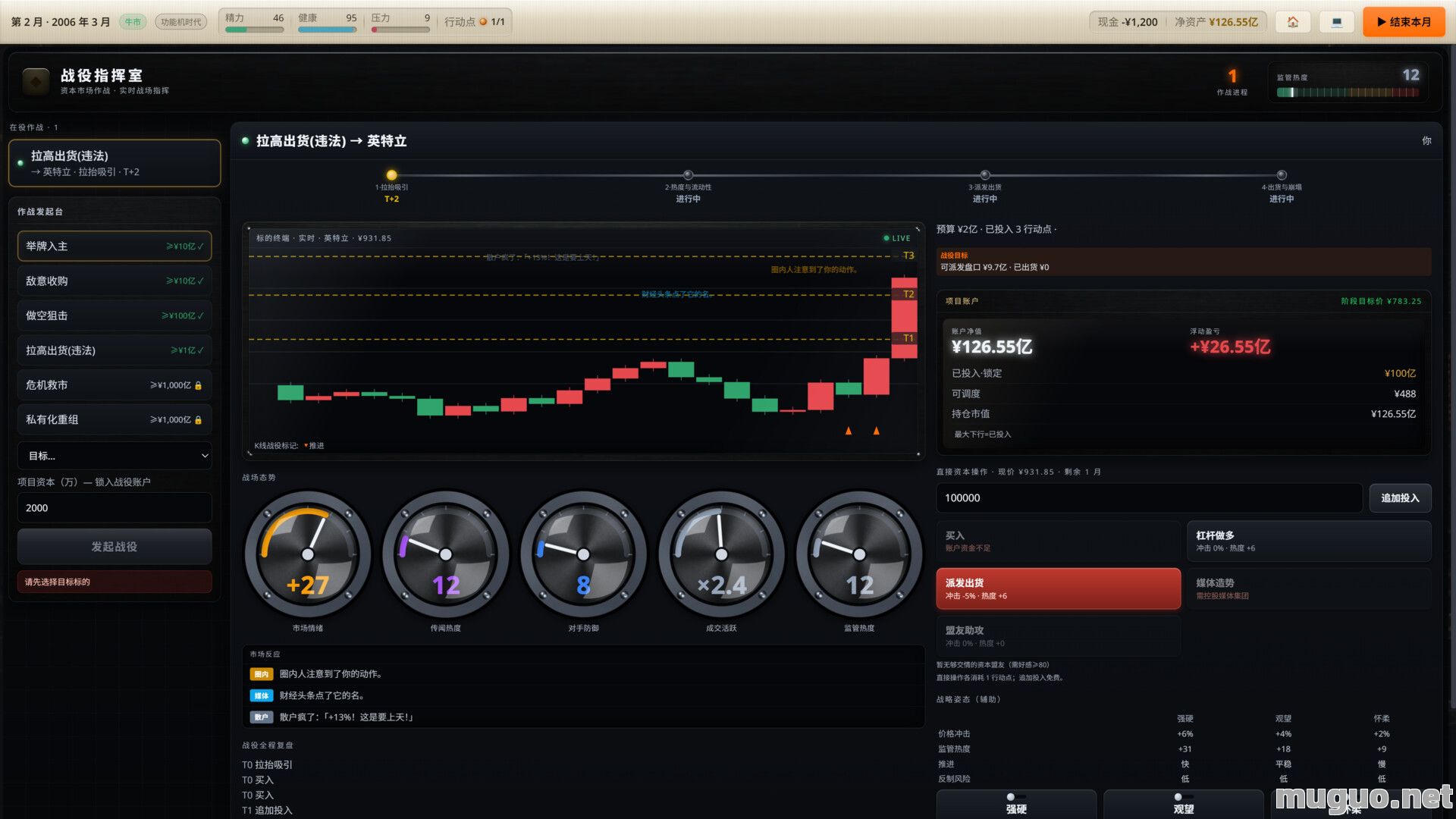
Task: Click the 牛市 market status badge
Action: tap(133, 22)
